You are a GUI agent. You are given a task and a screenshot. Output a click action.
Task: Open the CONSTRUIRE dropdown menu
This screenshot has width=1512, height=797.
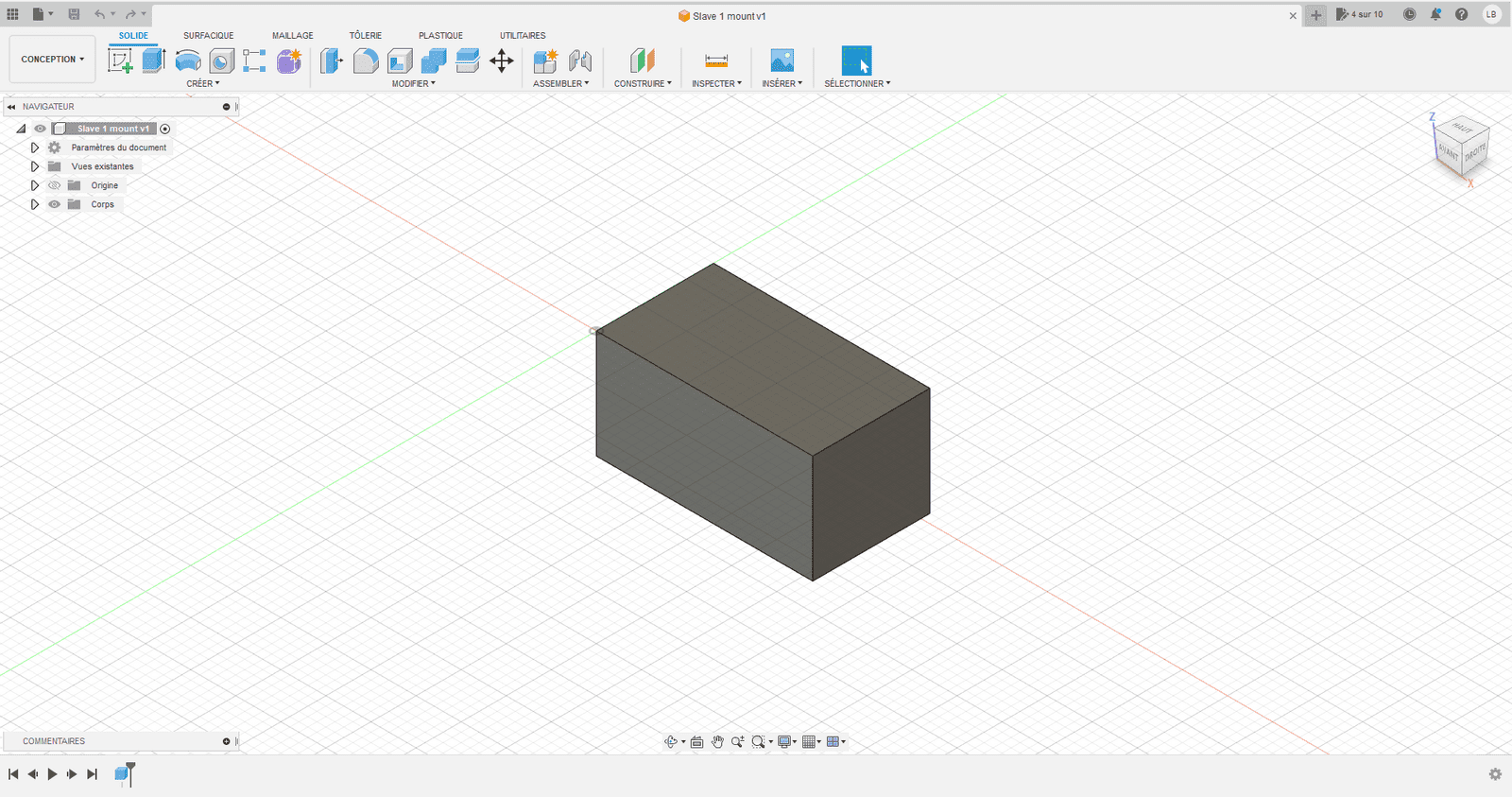(643, 83)
